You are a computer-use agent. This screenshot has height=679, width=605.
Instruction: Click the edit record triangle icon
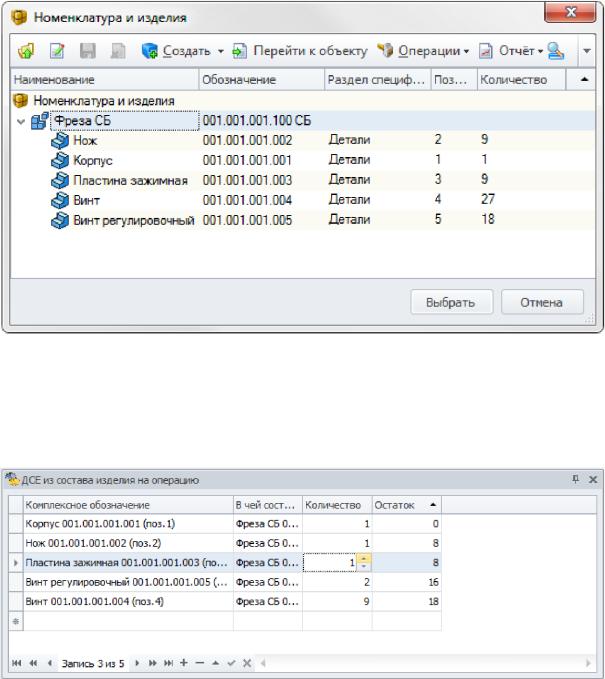click(215, 663)
